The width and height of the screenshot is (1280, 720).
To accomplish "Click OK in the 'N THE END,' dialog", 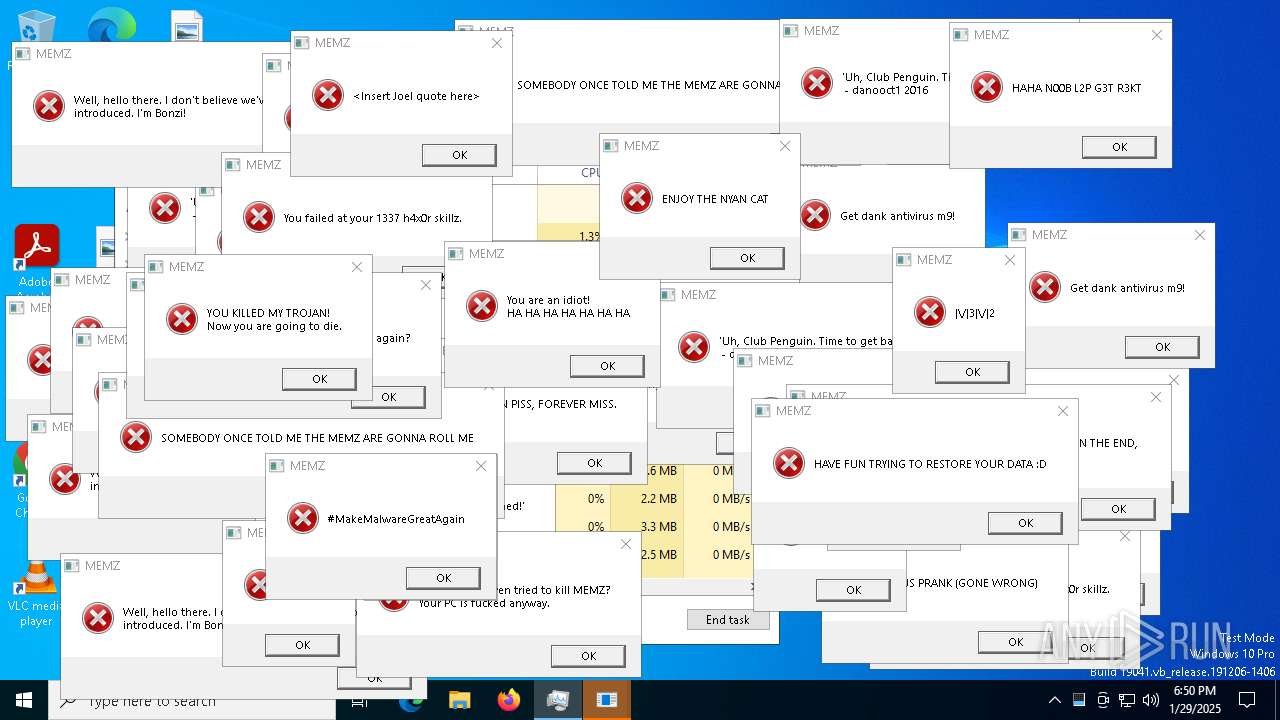I will (x=1118, y=509).
